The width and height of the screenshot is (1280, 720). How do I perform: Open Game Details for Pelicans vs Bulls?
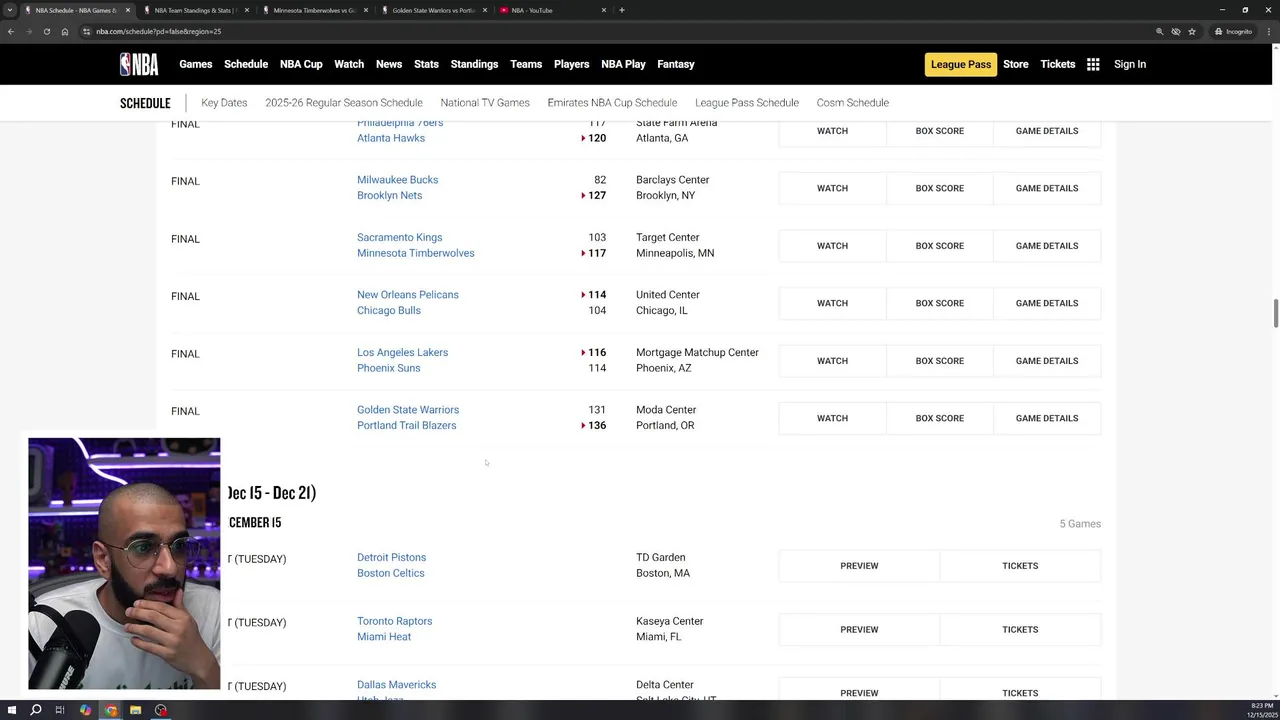pyautogui.click(x=1047, y=303)
